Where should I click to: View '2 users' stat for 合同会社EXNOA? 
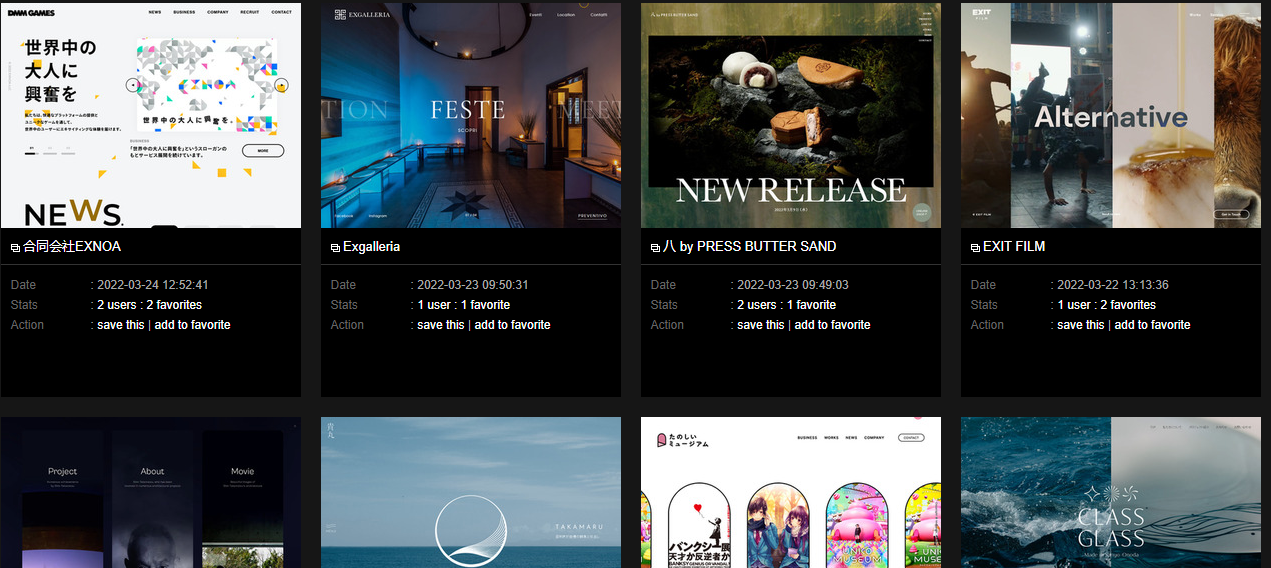tap(117, 305)
